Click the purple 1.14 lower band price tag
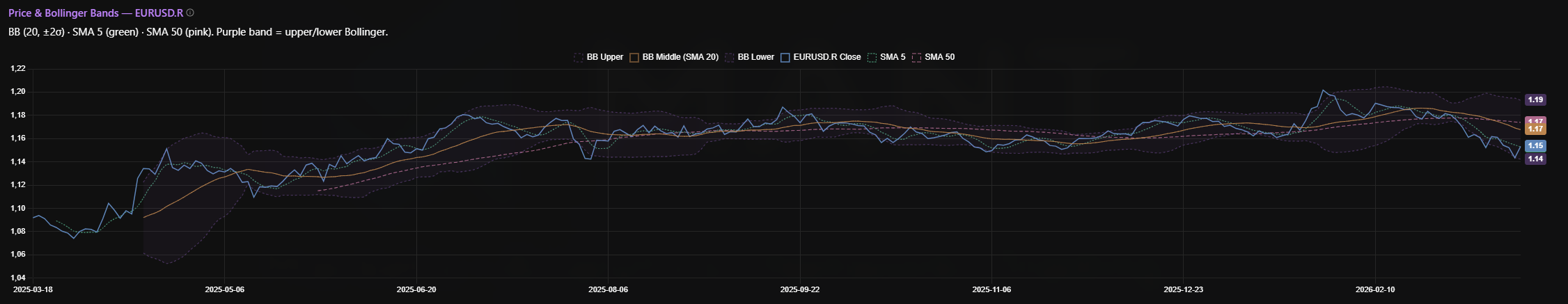Screen dimensions: 1568x304 [x=1535, y=159]
